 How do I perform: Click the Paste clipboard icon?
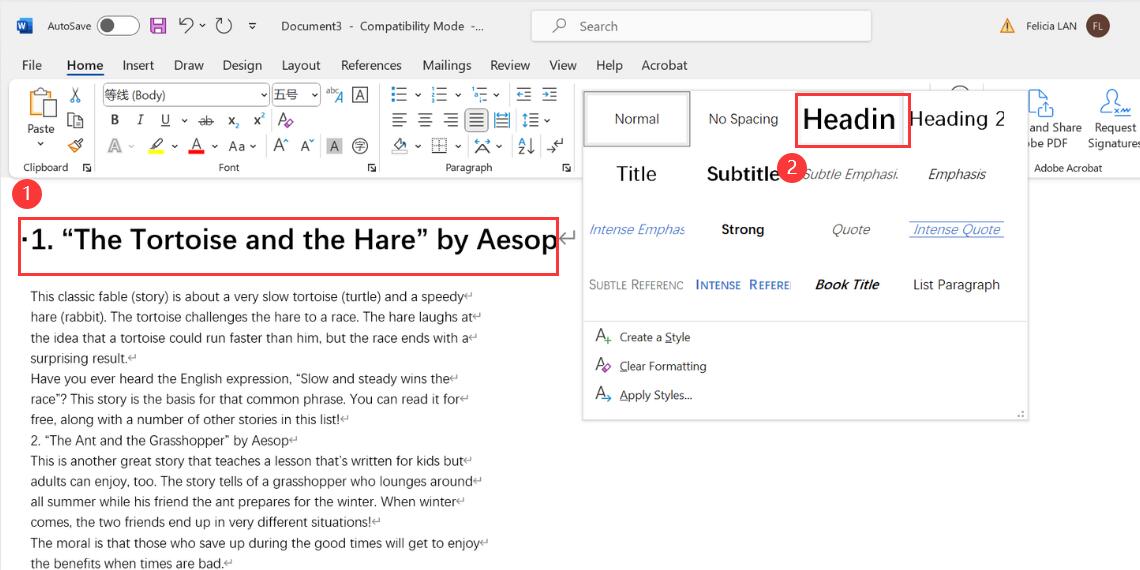(x=41, y=103)
